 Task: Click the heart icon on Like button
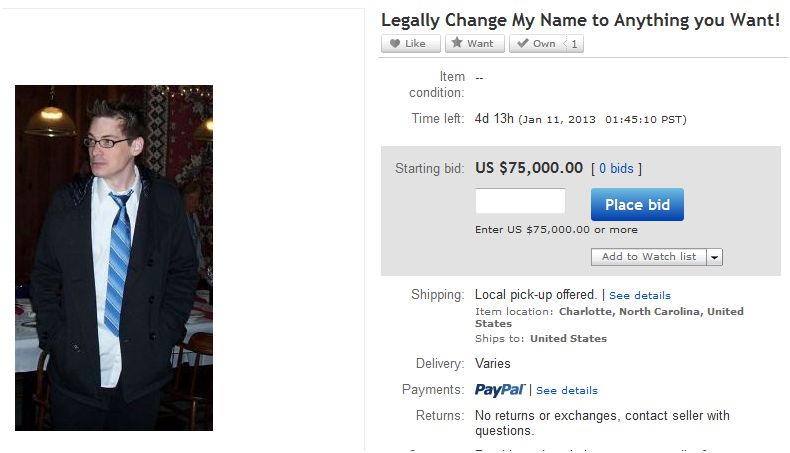[395, 43]
